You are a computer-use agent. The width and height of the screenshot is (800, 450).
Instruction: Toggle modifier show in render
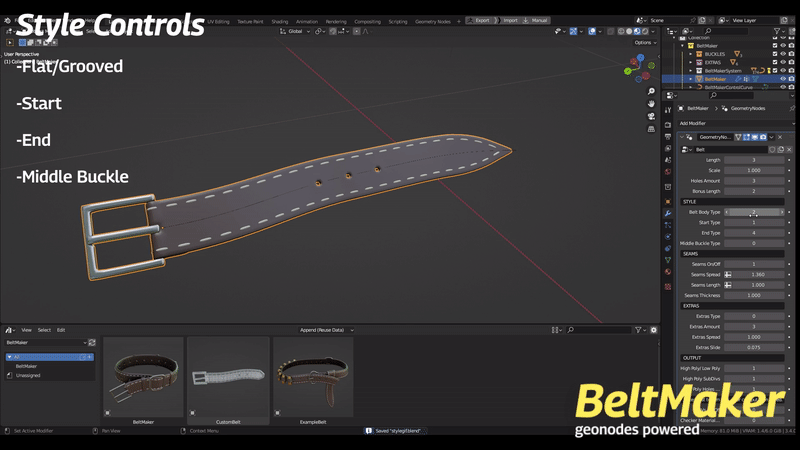pyautogui.click(x=763, y=137)
